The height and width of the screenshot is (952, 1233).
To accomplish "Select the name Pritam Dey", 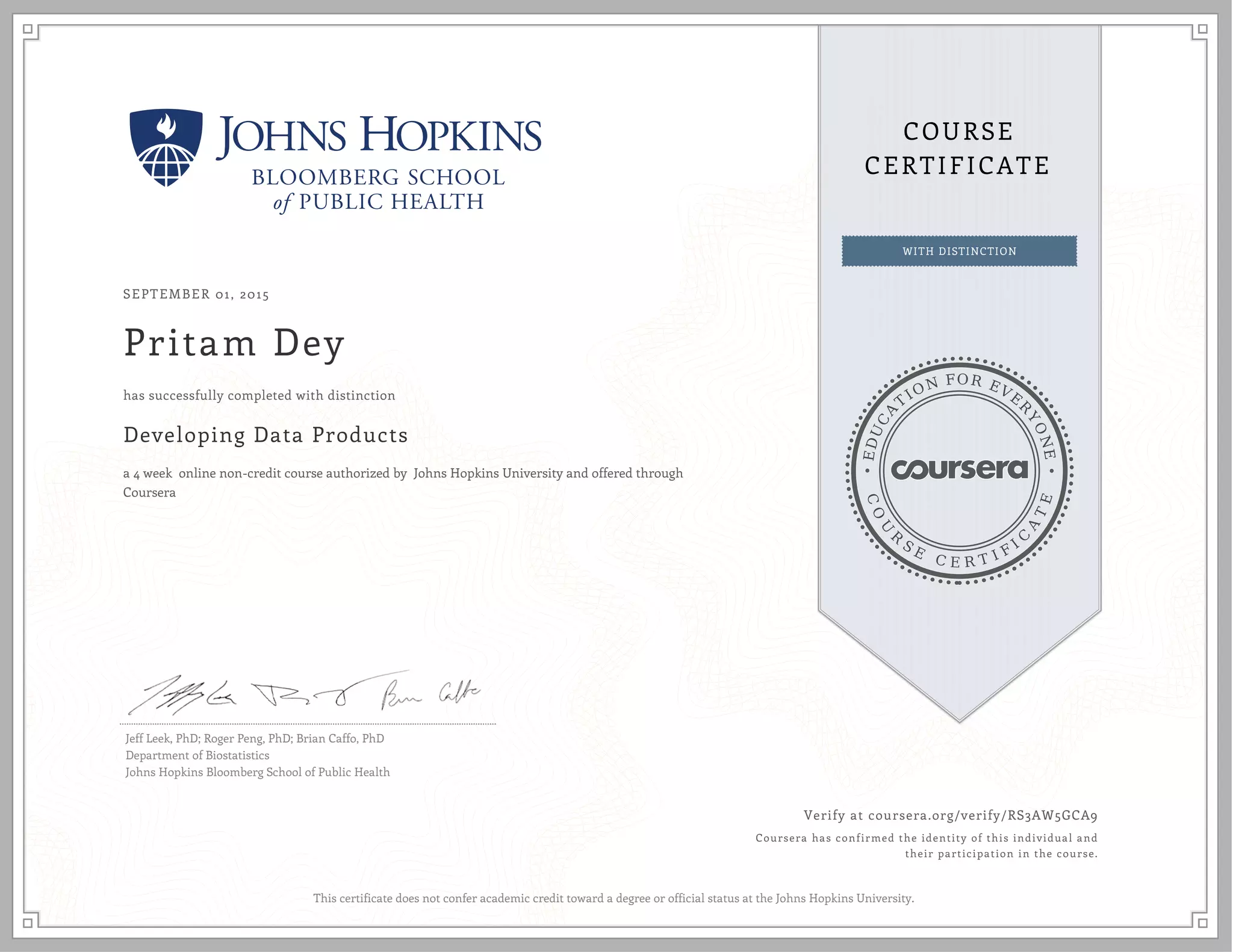I will pyautogui.click(x=234, y=343).
